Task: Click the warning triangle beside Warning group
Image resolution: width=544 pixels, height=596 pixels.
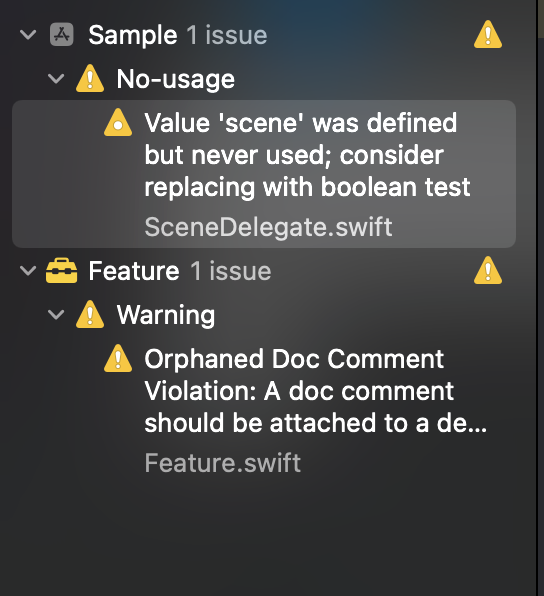Action: (90, 314)
